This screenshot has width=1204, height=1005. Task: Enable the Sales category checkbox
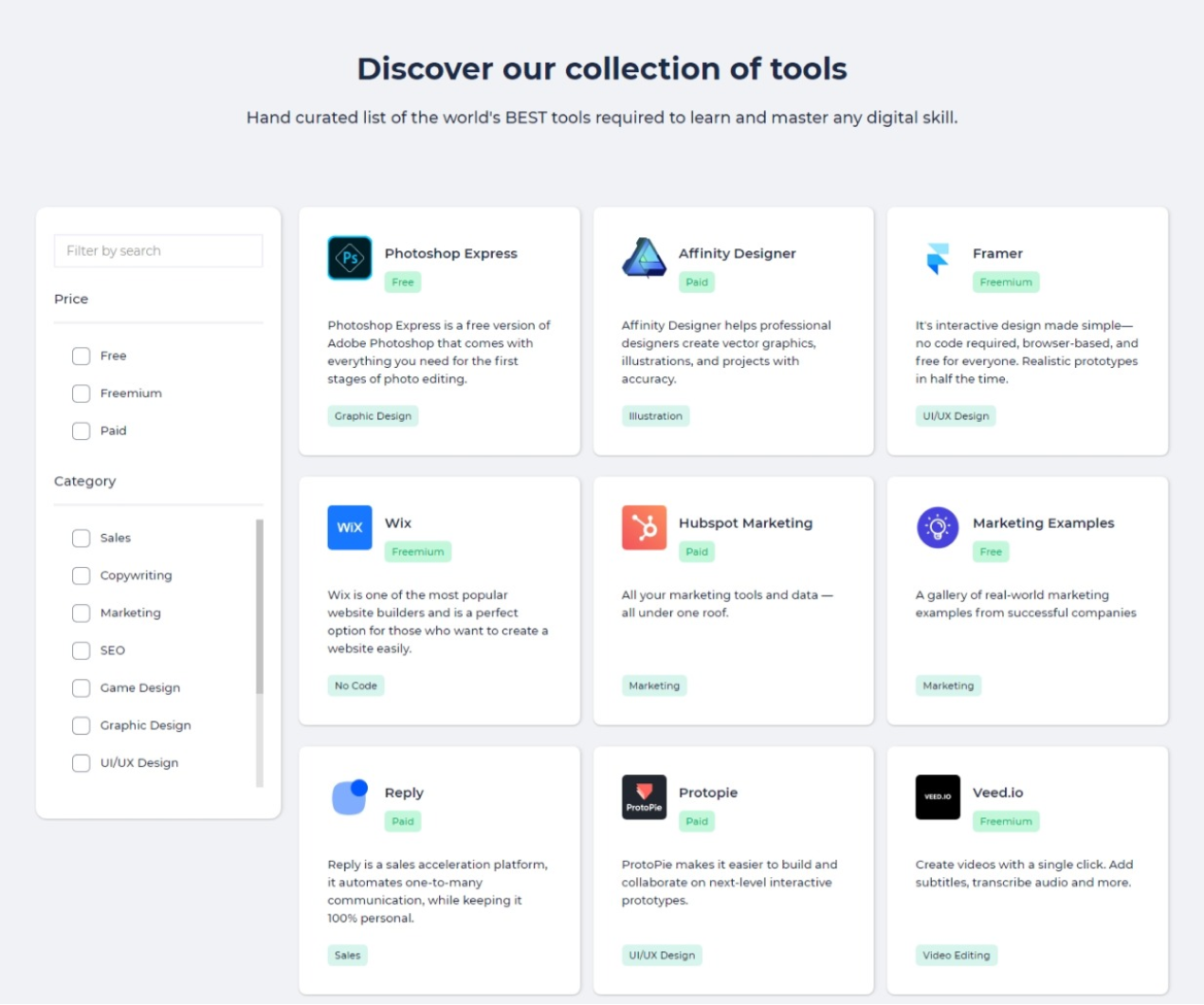[x=81, y=539]
